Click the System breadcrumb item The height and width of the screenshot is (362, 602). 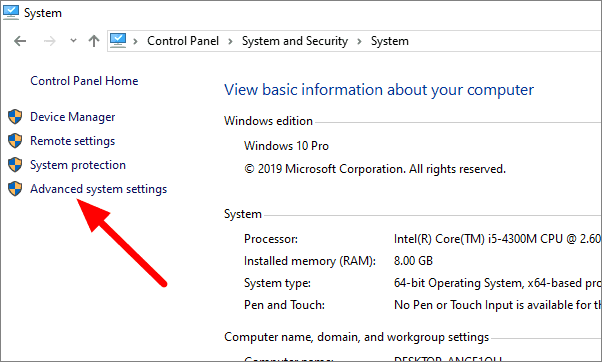click(x=390, y=41)
